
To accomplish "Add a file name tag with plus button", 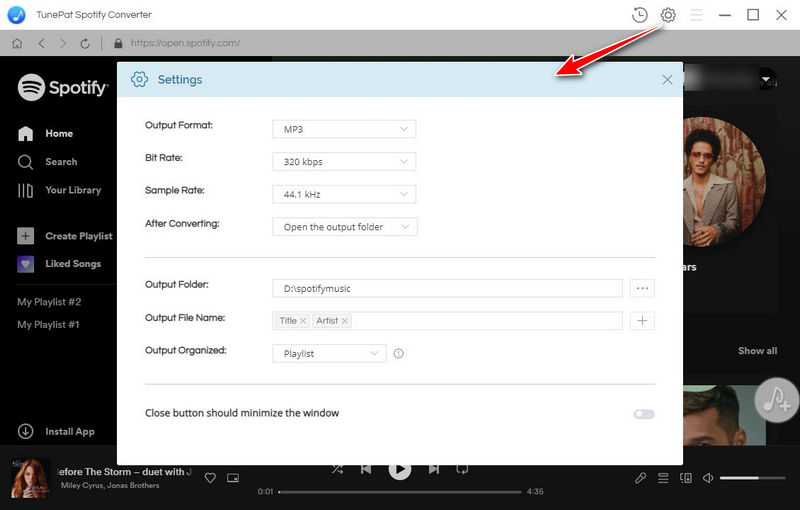I will 642,321.
